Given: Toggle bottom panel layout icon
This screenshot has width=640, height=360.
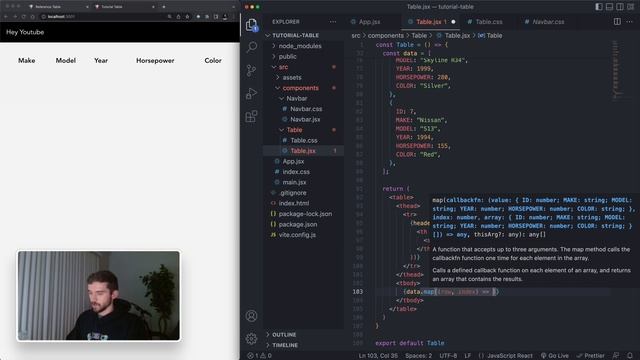Looking at the screenshot, I should pos(609,7).
